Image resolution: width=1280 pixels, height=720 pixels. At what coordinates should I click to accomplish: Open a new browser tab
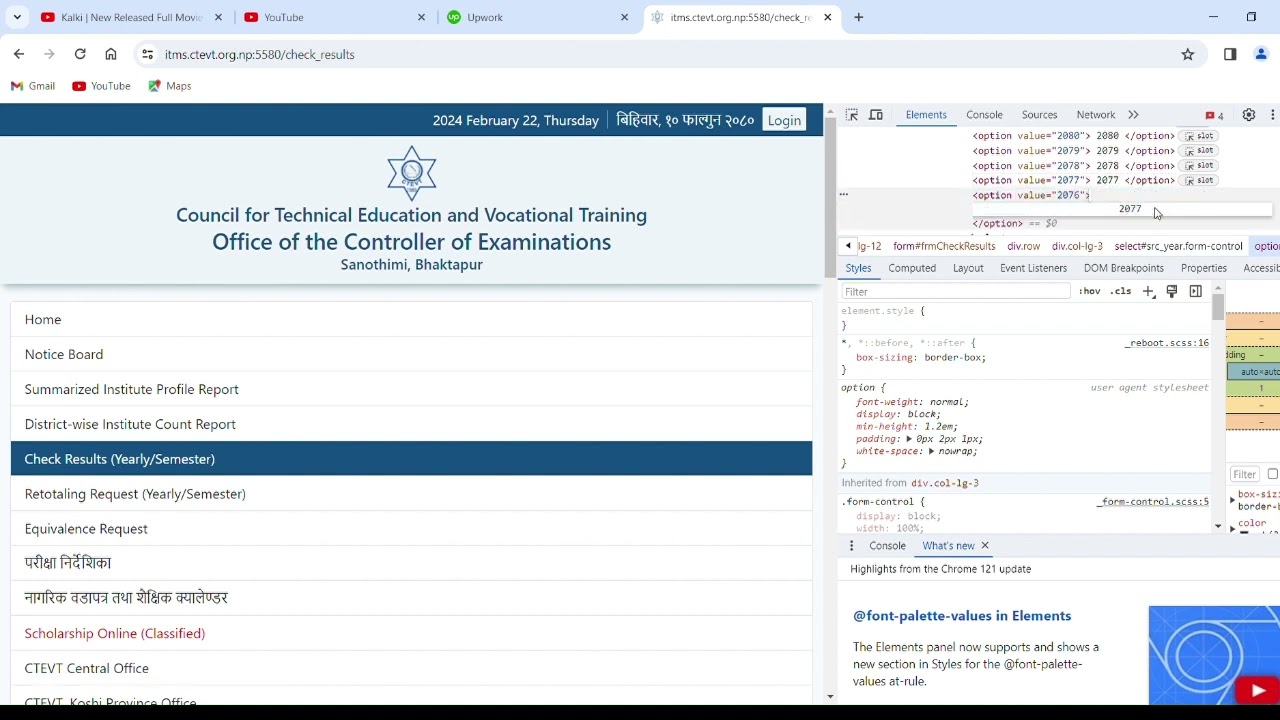click(x=859, y=17)
